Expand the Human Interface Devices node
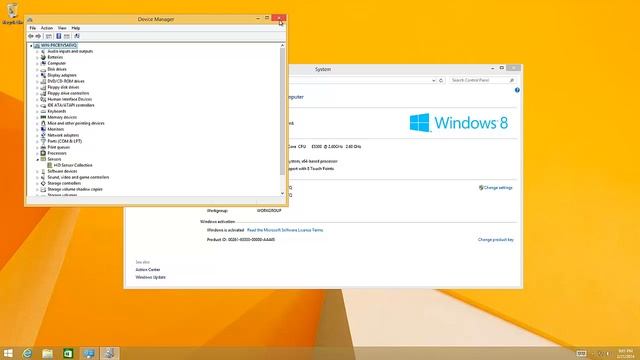The image size is (640, 360). tap(37, 100)
